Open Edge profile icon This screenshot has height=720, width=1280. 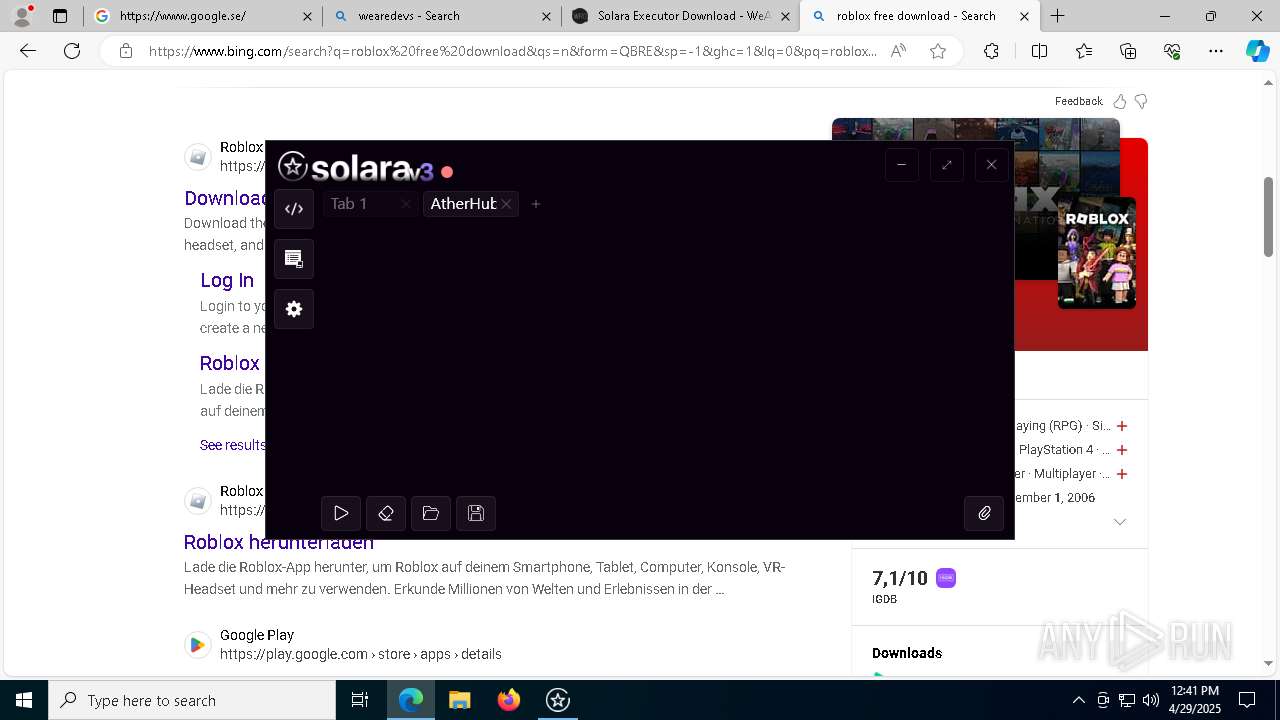pyautogui.click(x=22, y=16)
